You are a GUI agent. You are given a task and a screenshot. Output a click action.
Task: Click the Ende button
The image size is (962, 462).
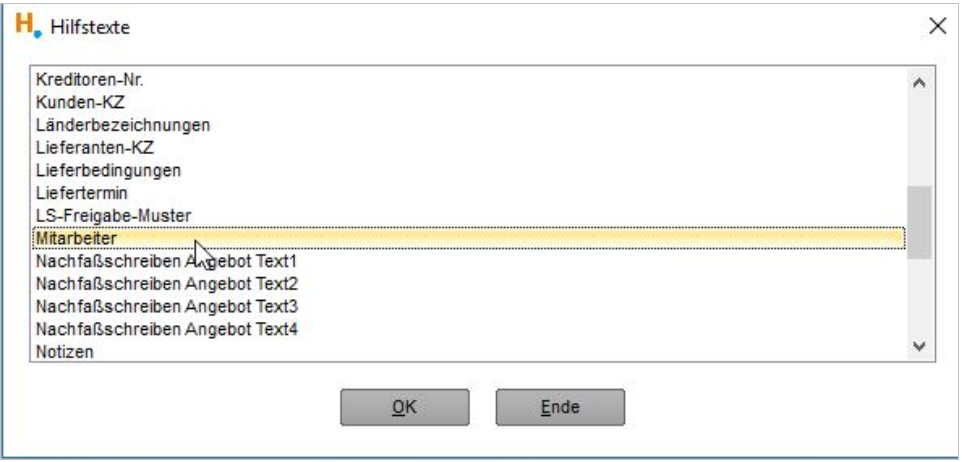[x=560, y=407]
